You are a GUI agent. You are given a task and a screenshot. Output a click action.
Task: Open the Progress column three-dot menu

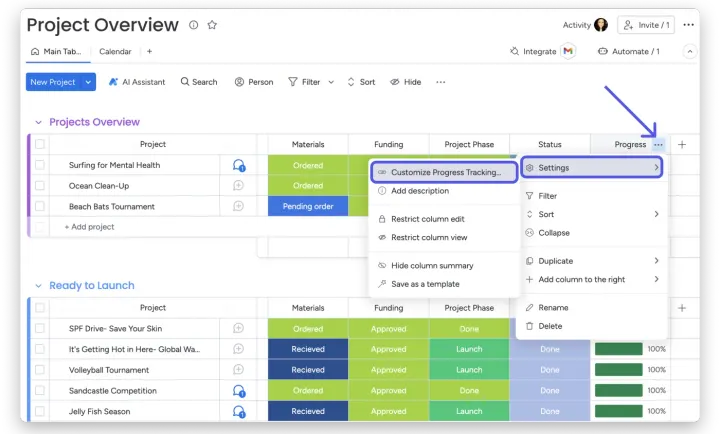pos(658,145)
